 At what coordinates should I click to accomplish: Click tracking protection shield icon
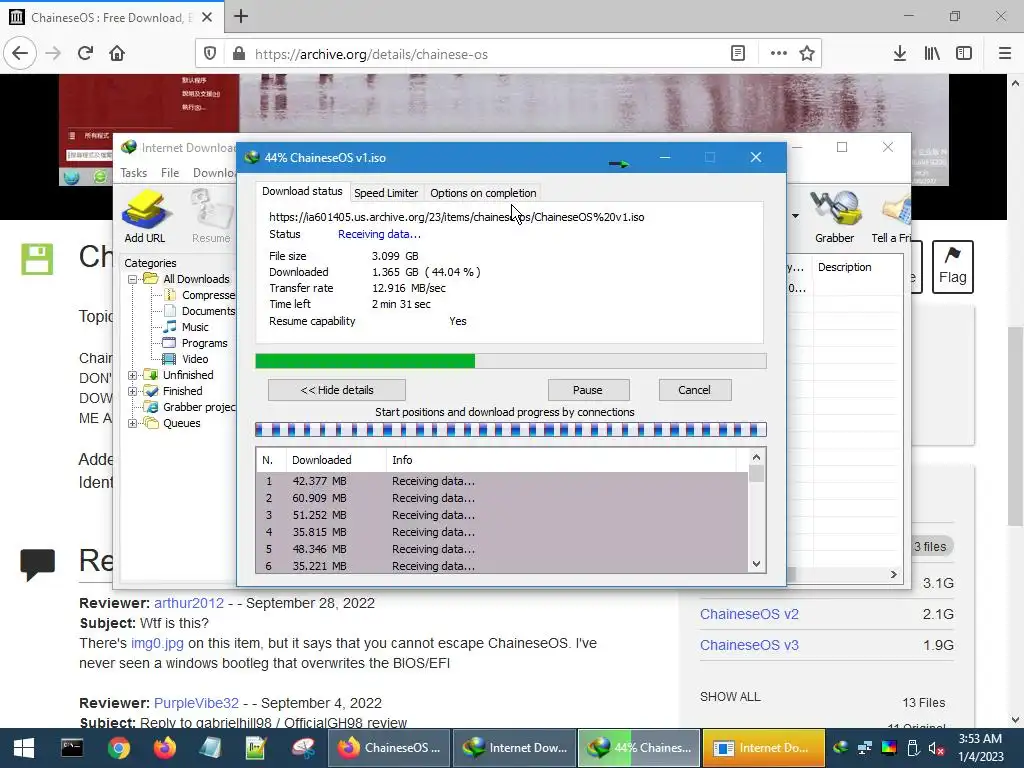click(210, 54)
